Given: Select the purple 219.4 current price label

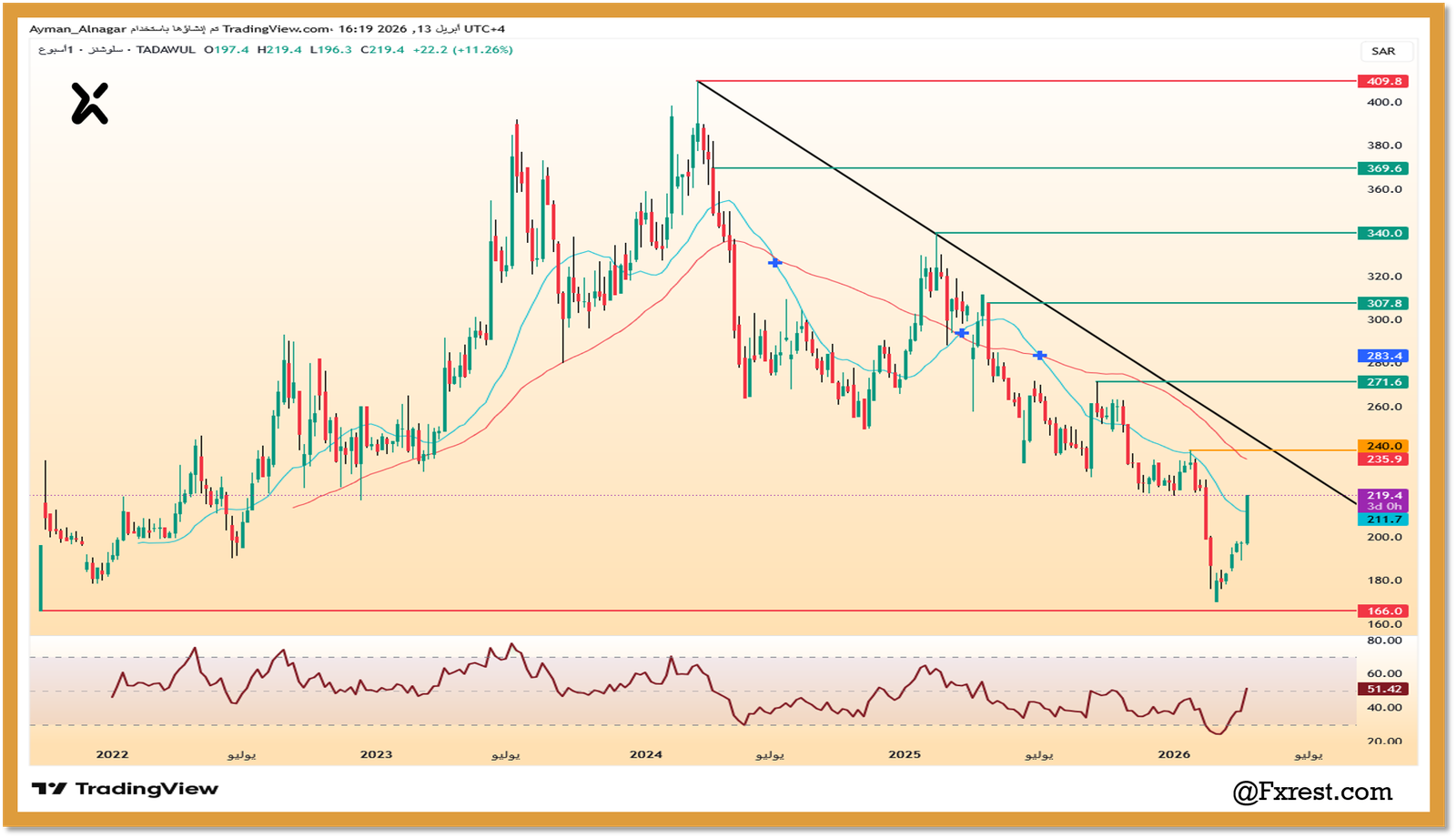Looking at the screenshot, I should [x=1382, y=496].
